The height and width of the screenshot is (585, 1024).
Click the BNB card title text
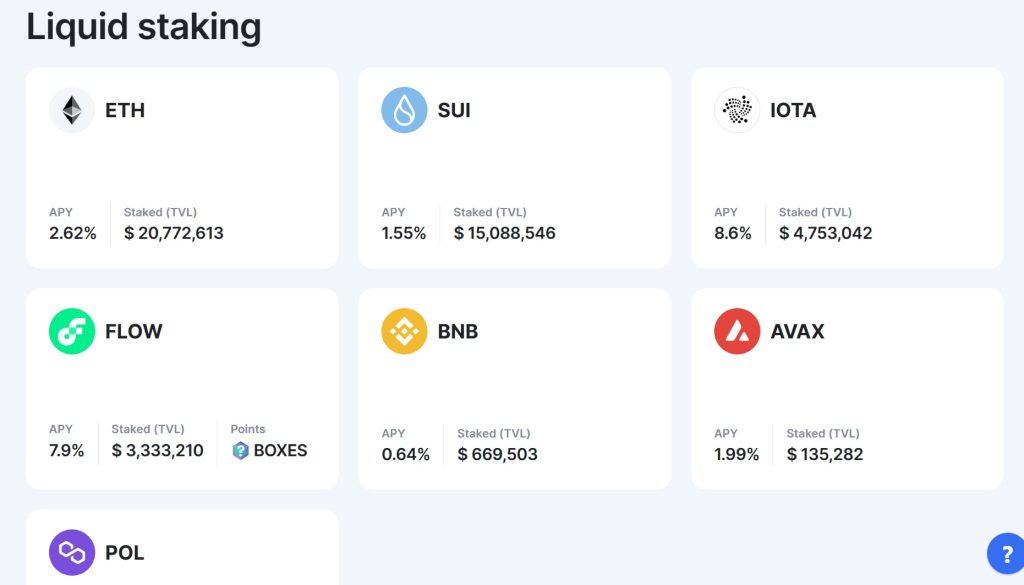coord(458,331)
